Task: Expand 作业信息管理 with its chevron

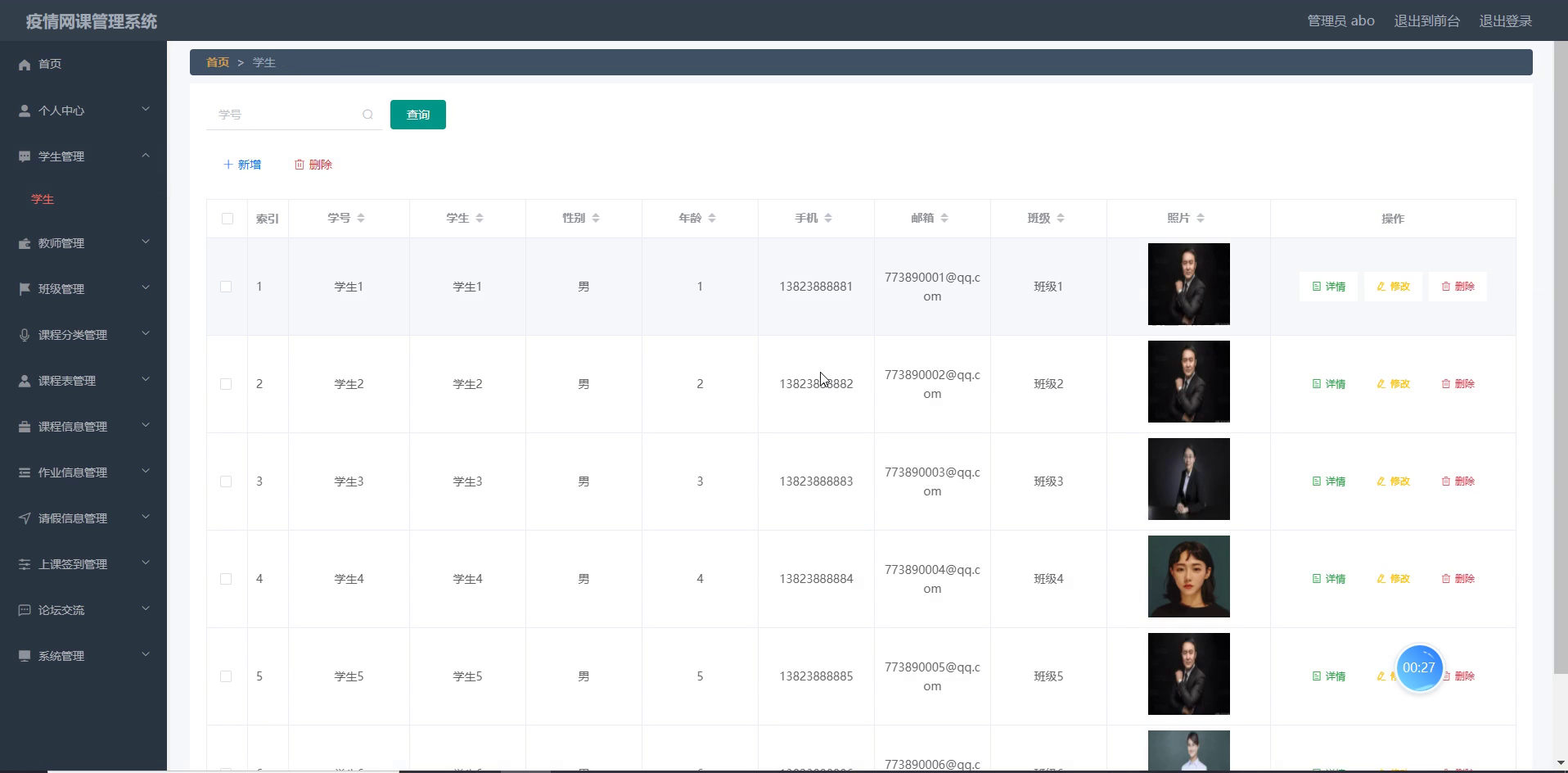Action: pos(146,471)
